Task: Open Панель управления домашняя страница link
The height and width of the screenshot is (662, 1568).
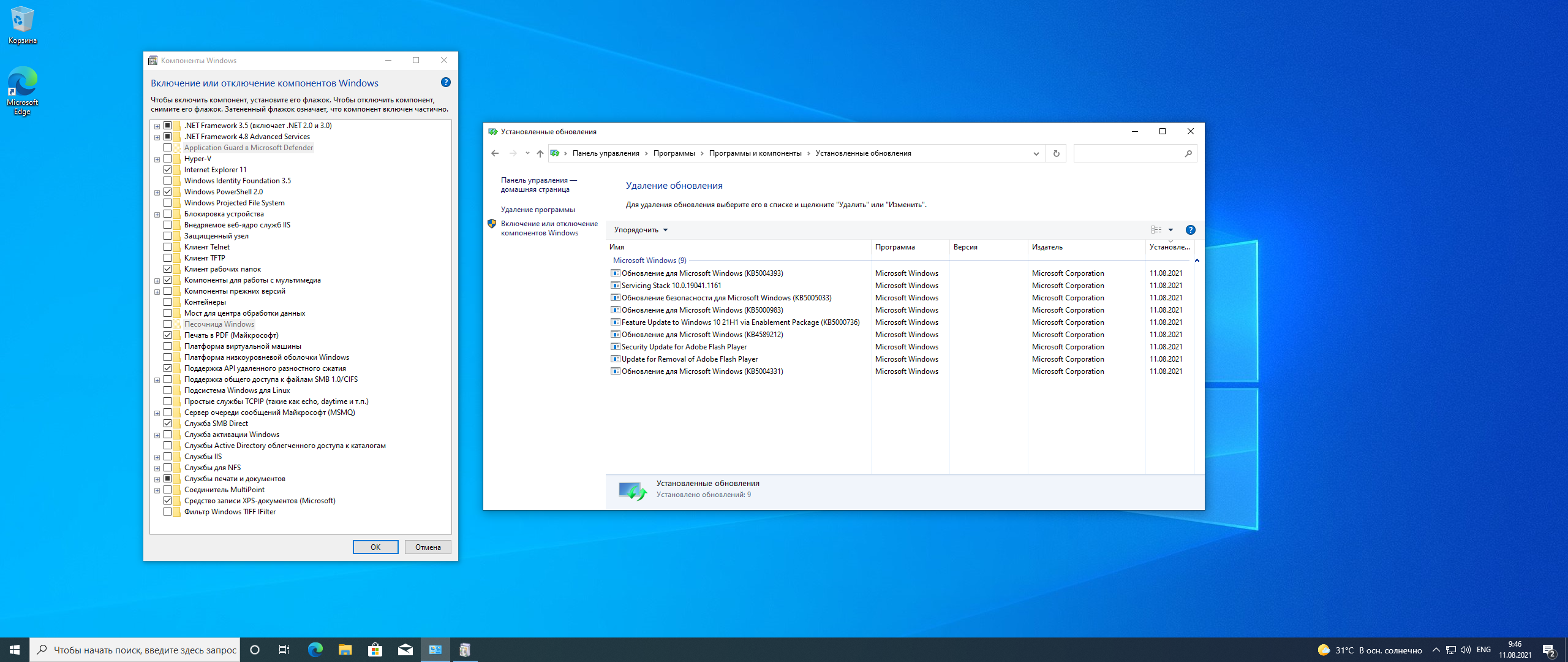Action: coord(538,185)
